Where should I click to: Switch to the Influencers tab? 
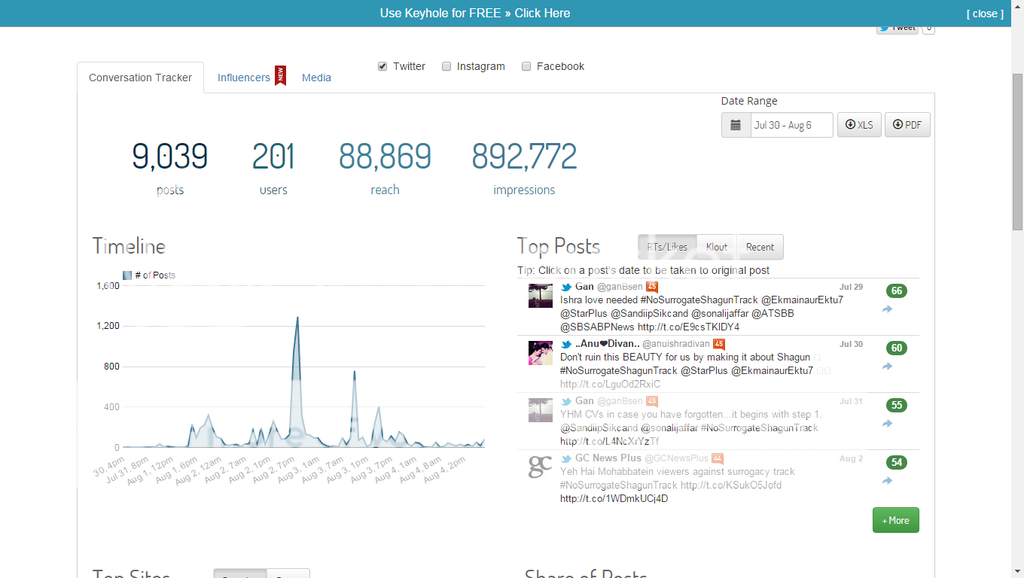[244, 78]
